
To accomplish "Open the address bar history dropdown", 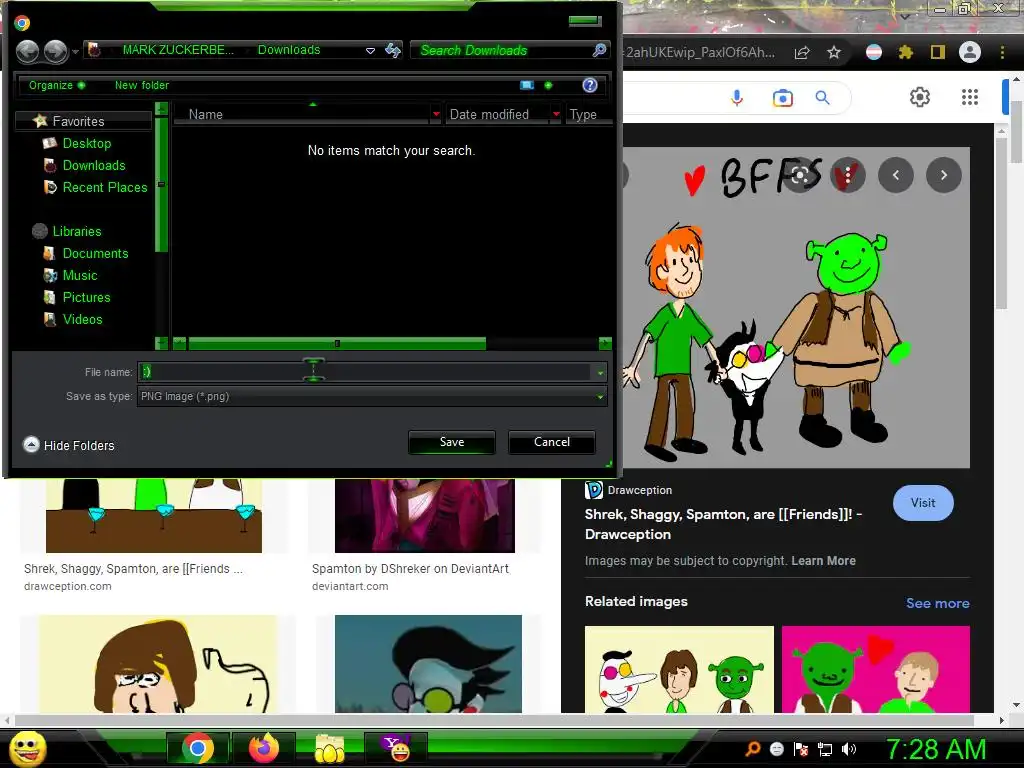I will [370, 50].
